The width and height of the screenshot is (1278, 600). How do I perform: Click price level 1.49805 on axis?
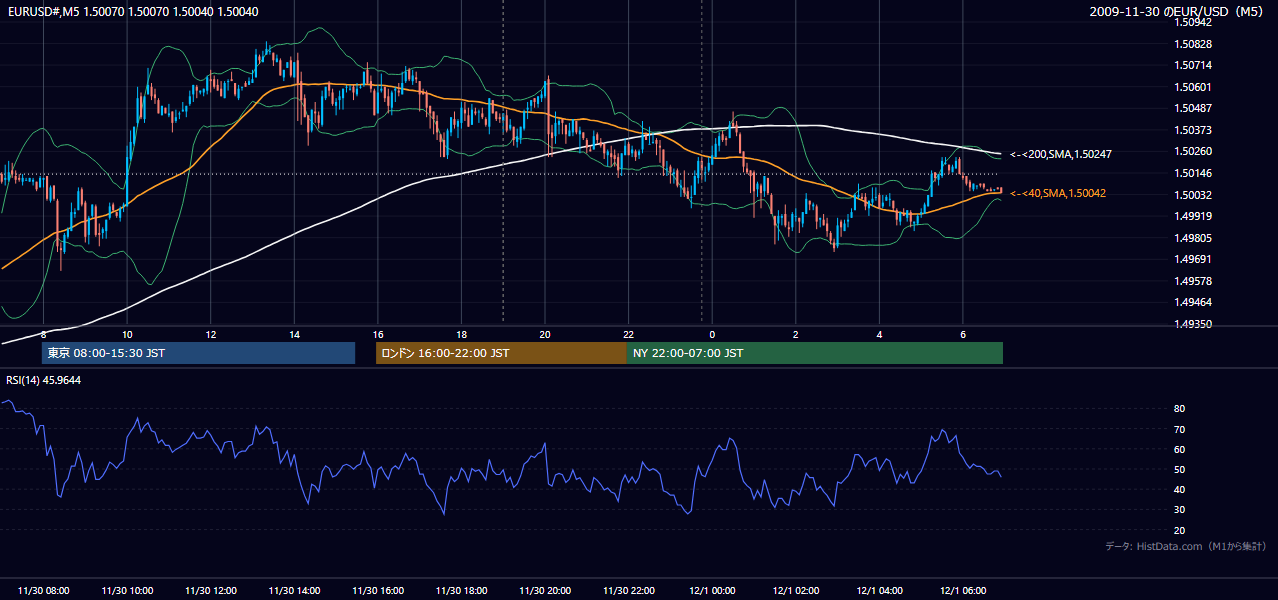click(1193, 238)
